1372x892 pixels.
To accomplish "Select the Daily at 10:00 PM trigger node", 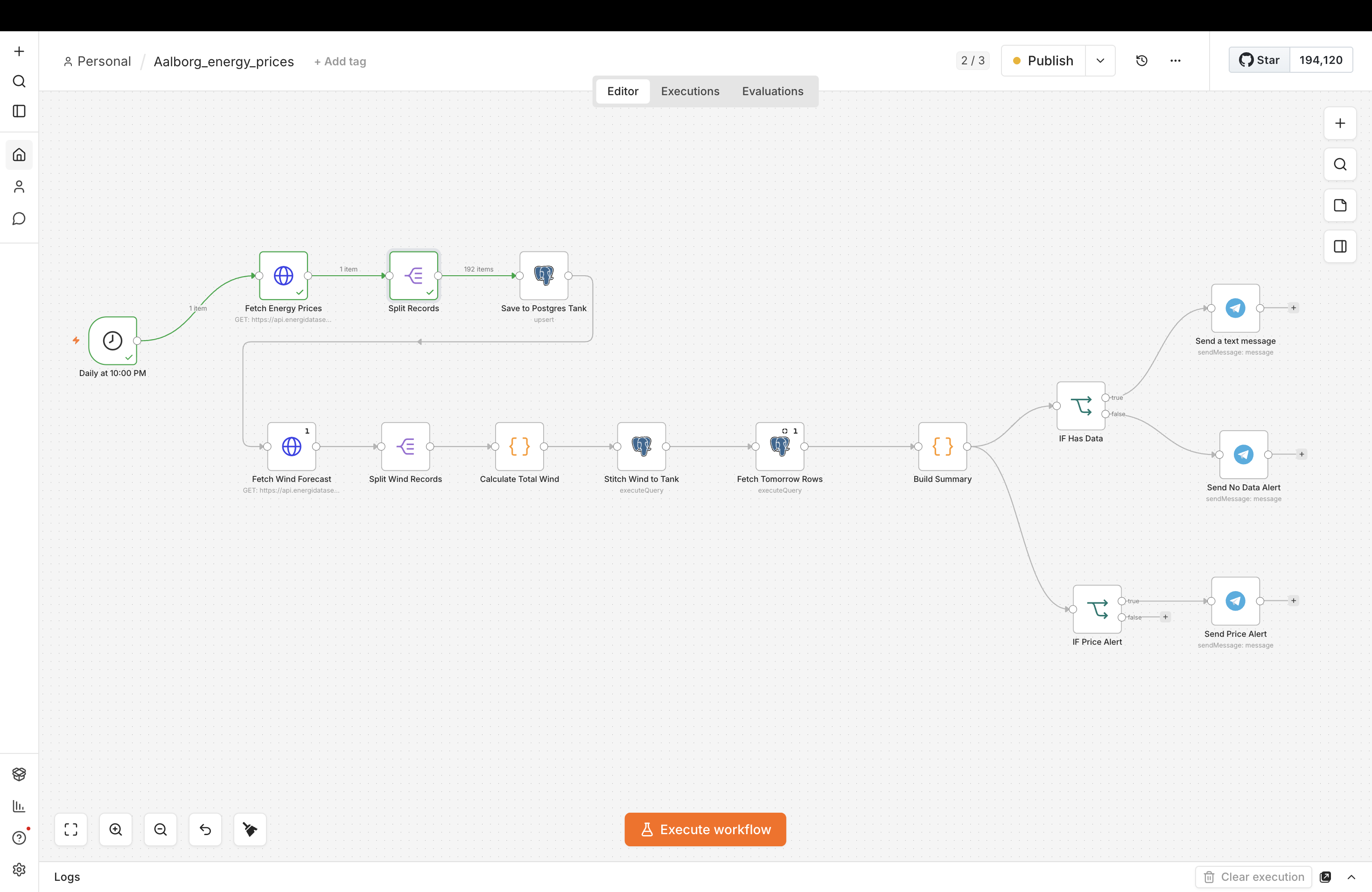I will pyautogui.click(x=112, y=341).
